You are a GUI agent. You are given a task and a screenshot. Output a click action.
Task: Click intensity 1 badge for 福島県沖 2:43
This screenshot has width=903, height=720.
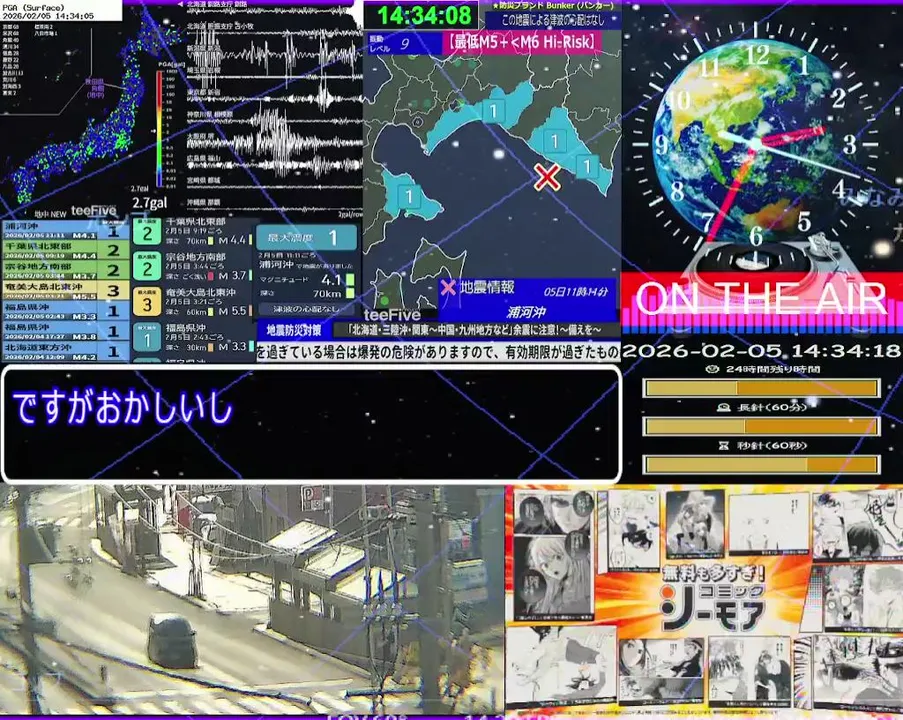[147, 339]
